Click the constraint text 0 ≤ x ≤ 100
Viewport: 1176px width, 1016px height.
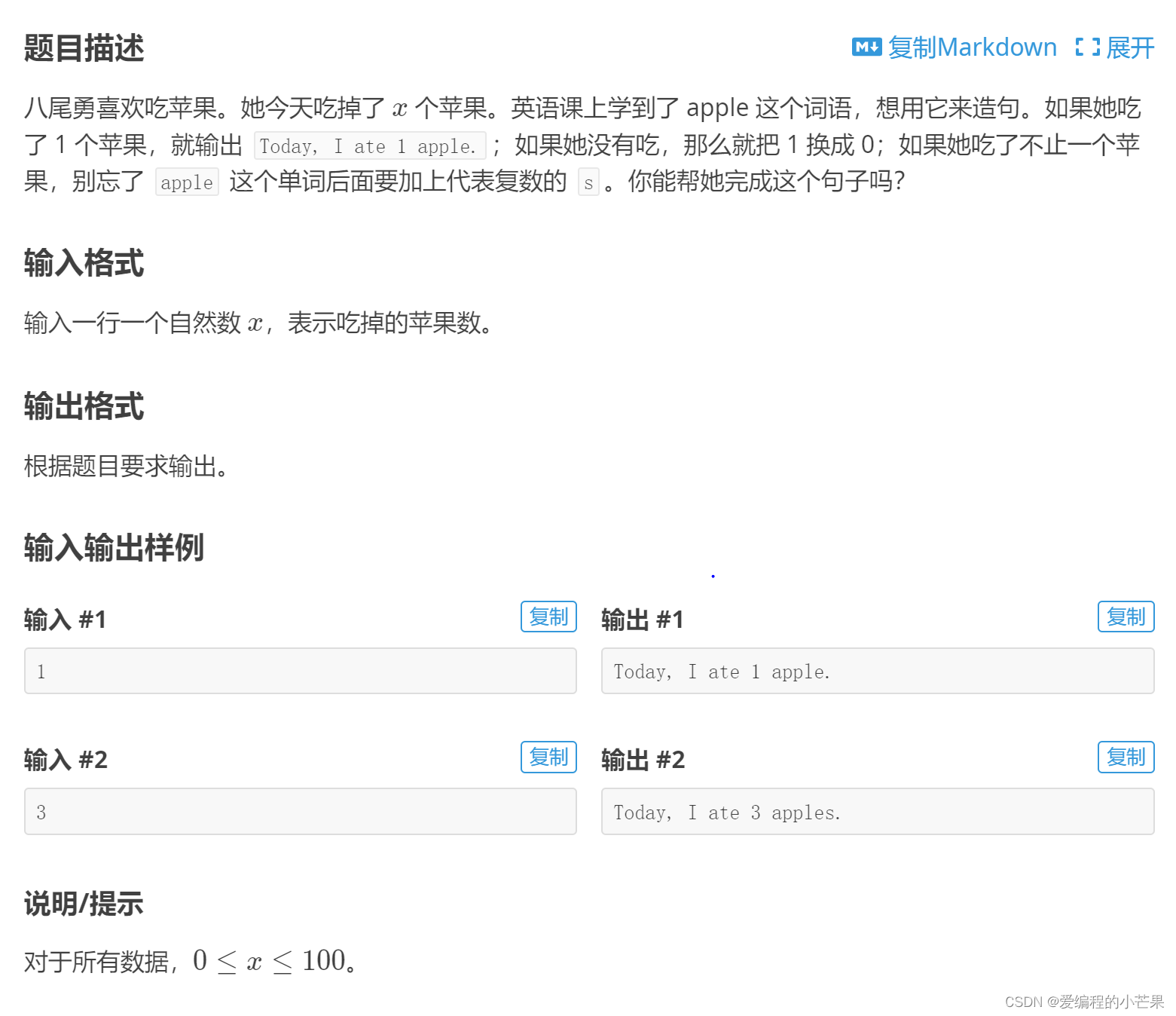pos(269,961)
